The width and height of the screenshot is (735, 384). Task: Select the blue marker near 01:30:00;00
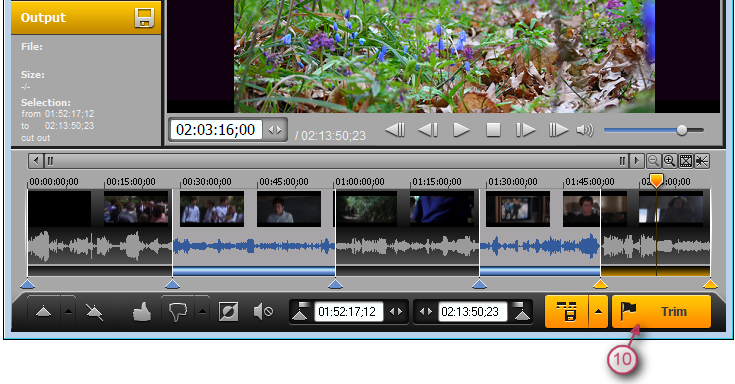tap(479, 284)
